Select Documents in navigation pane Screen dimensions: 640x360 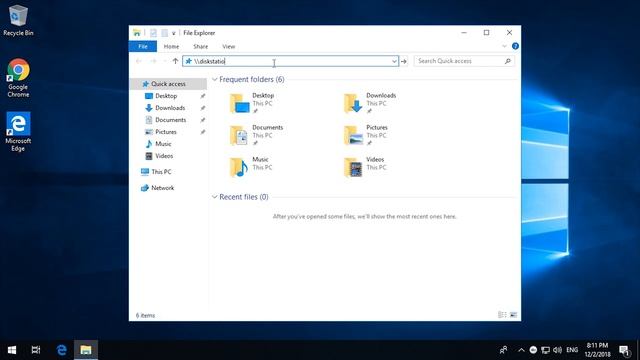click(x=171, y=120)
